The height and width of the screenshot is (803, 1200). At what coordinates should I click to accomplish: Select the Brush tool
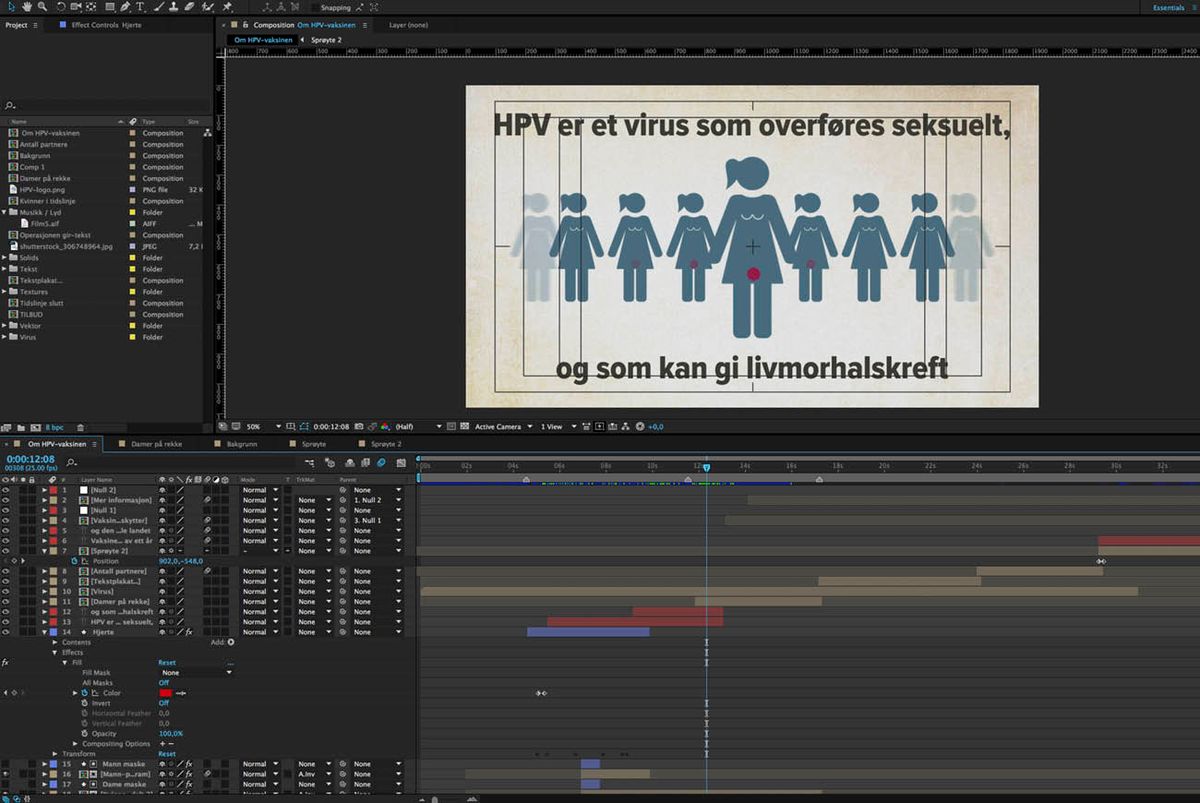click(158, 7)
